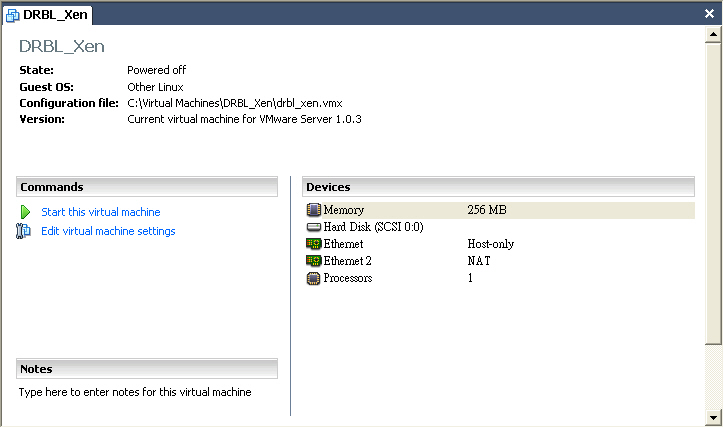Screen dimensions: 724x428
Task: Select the Memory device row
Action: [499, 210]
